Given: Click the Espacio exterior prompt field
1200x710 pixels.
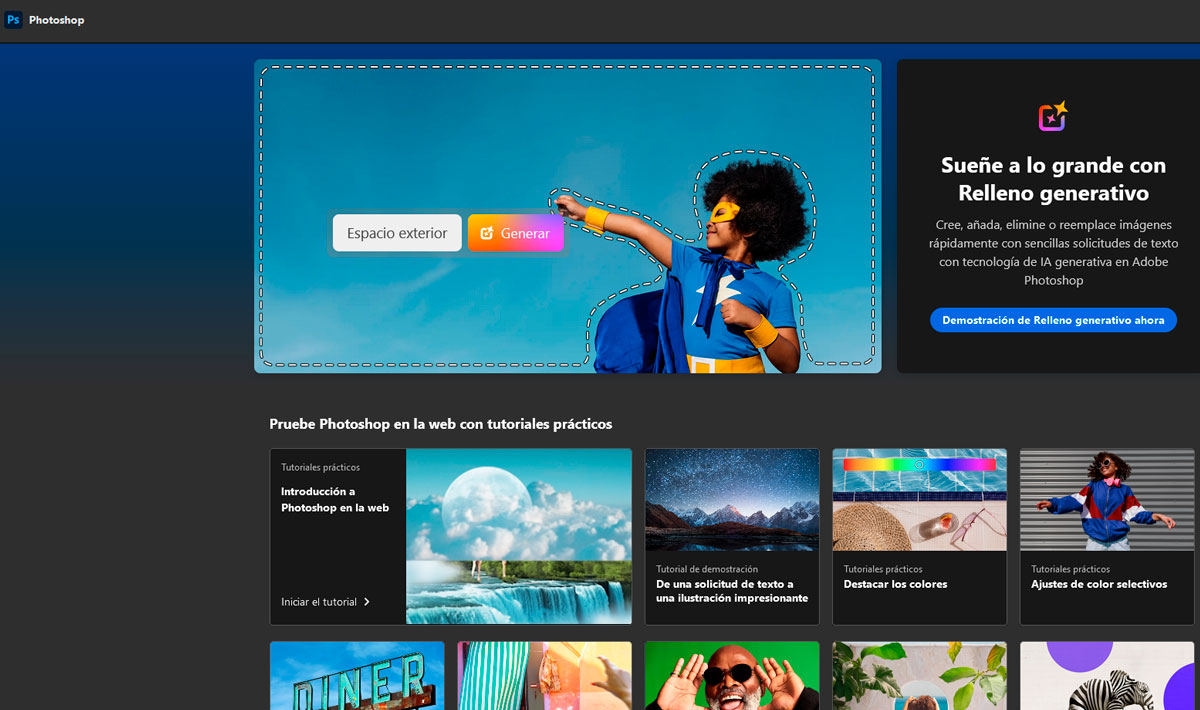Looking at the screenshot, I should coord(397,233).
